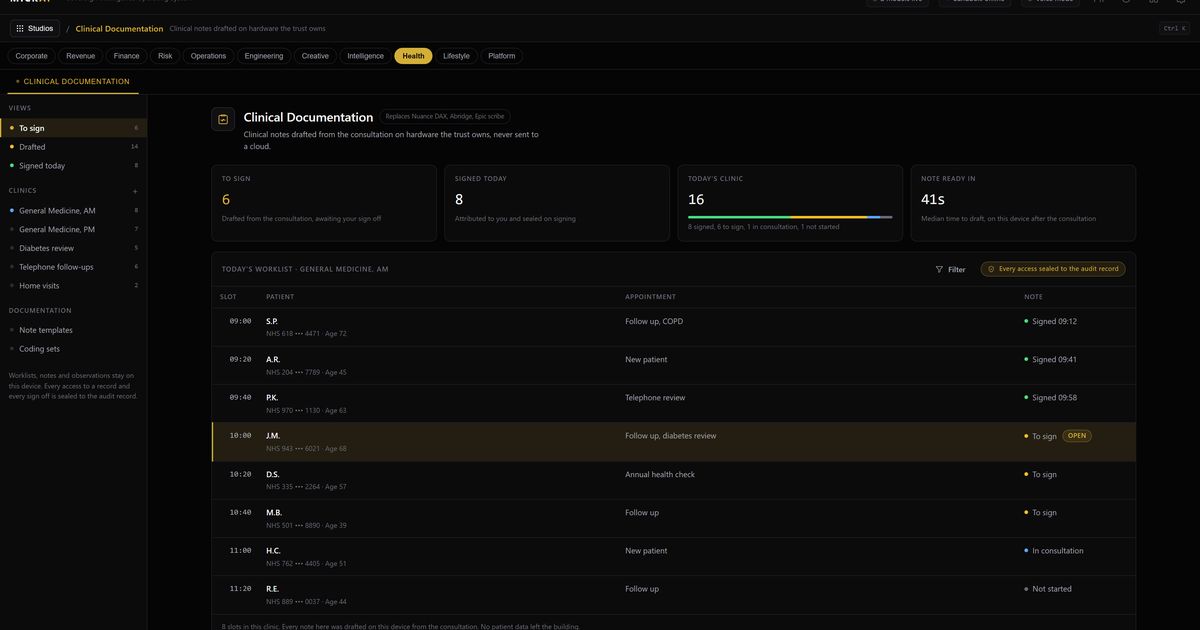This screenshot has height=630, width=1200.
Task: Click the shield icon on audit record badge
Action: pyautogui.click(x=991, y=269)
